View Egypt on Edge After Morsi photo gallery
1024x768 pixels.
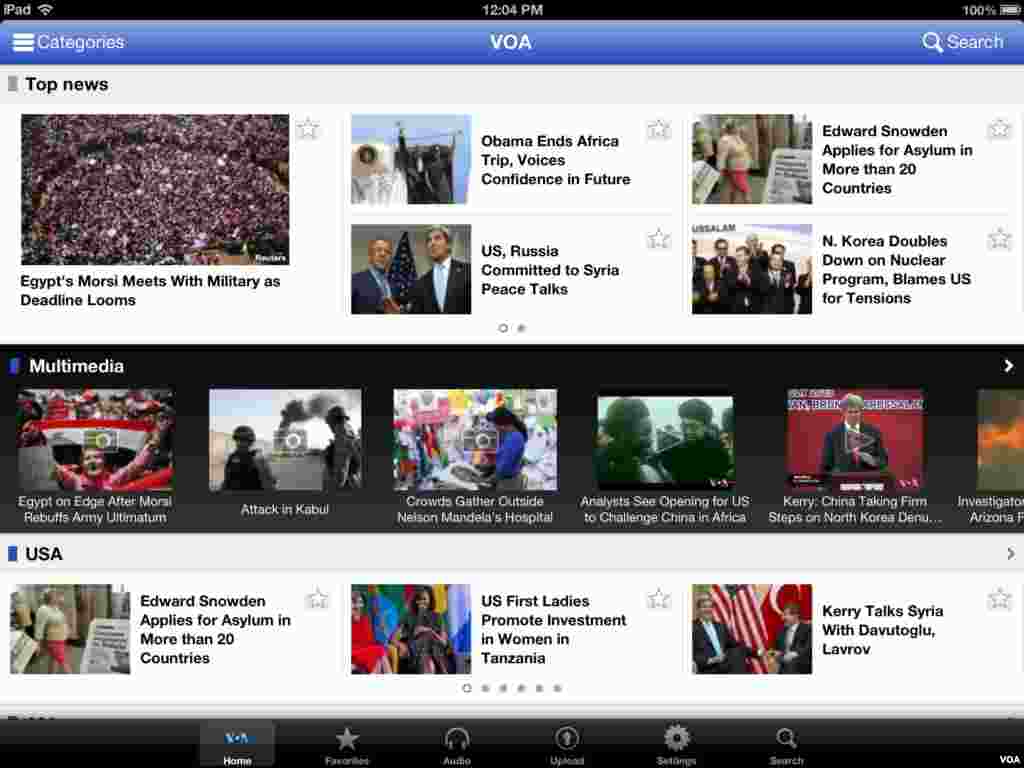(95, 440)
